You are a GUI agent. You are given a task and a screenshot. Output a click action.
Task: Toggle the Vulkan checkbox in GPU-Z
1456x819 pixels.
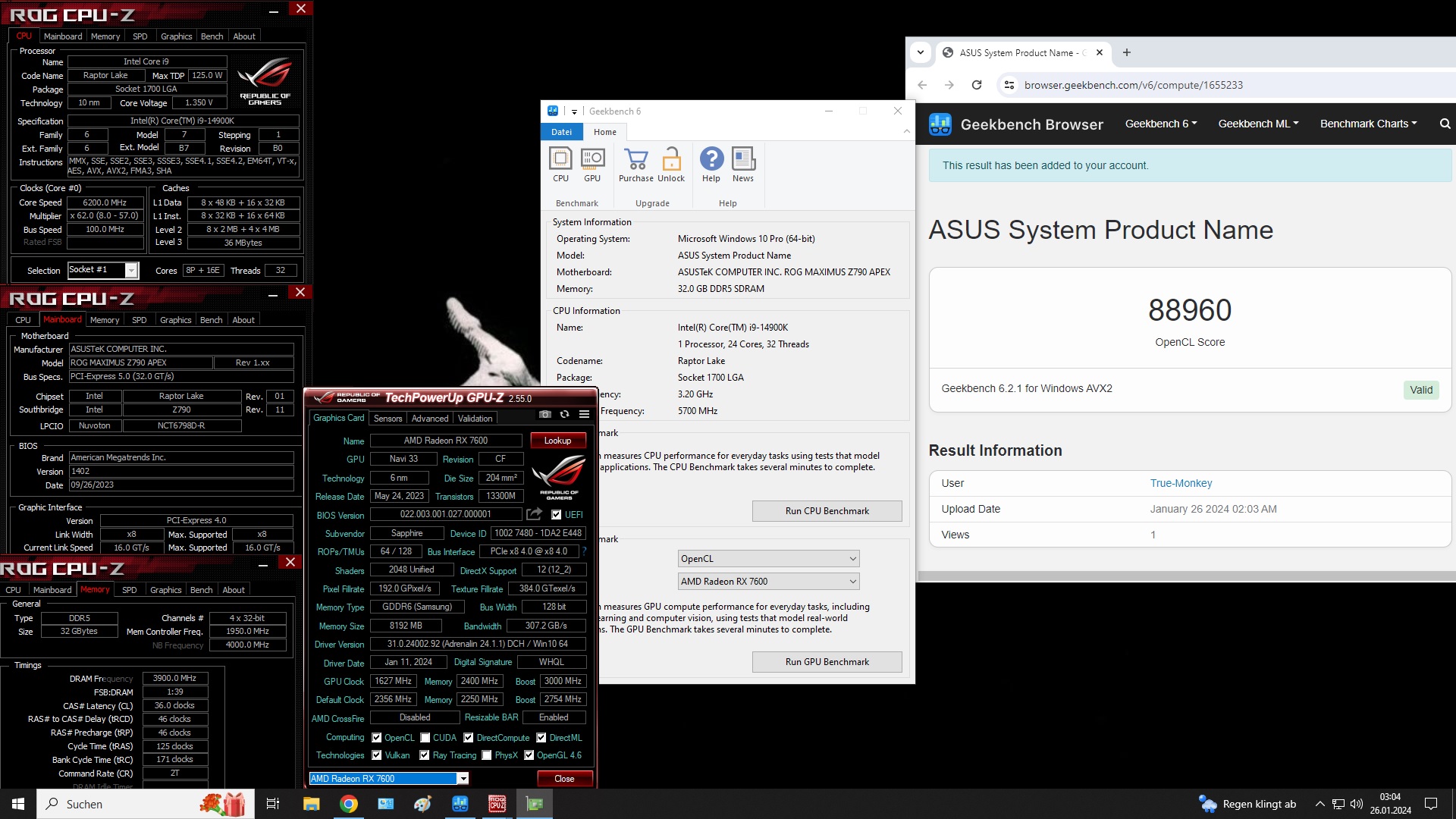click(x=377, y=755)
